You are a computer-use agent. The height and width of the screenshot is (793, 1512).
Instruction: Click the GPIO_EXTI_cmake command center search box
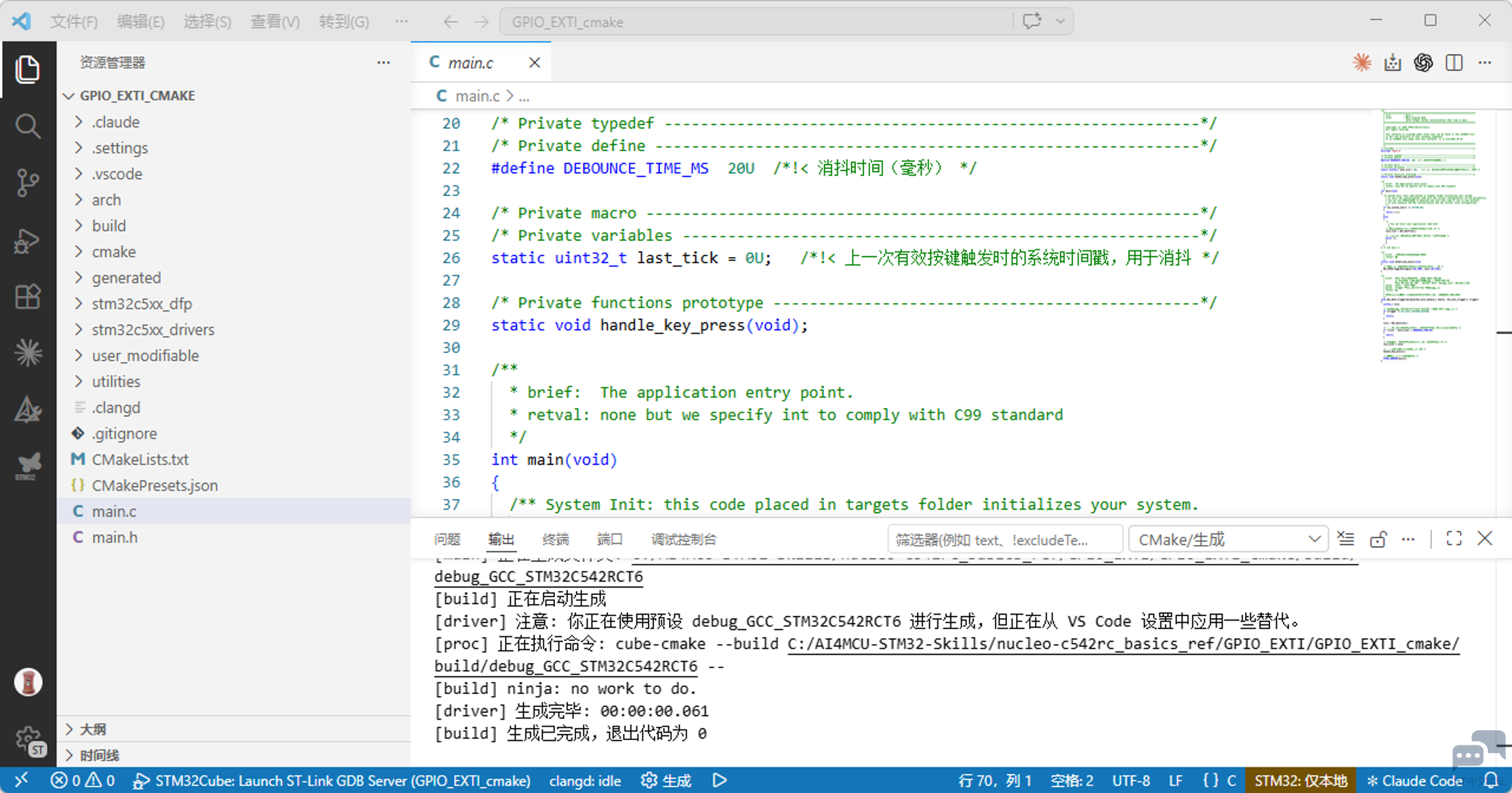(x=756, y=21)
